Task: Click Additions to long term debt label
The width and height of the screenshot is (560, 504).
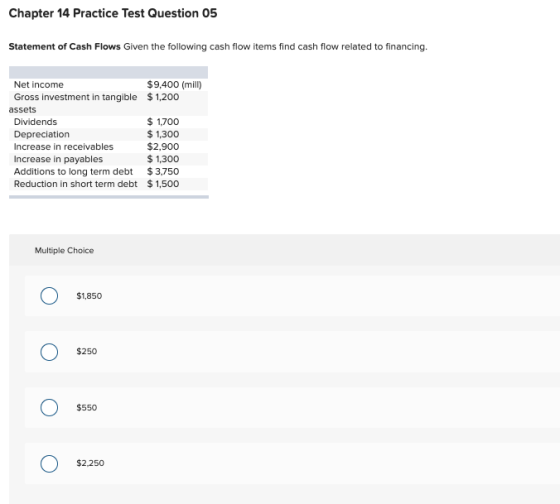Action: point(73,171)
